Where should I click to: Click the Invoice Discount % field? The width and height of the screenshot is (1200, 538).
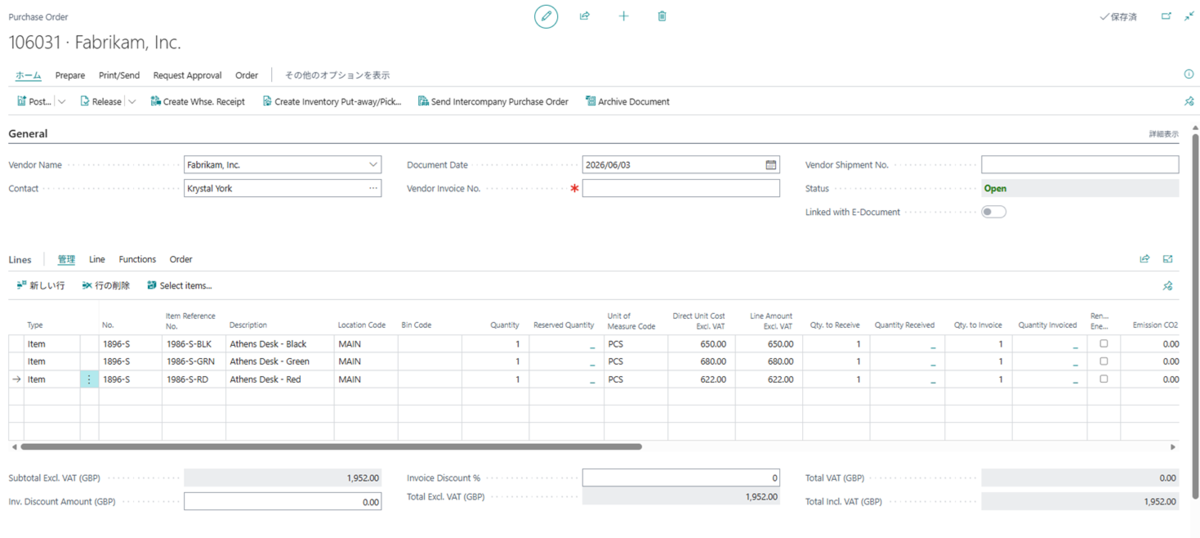(681, 478)
